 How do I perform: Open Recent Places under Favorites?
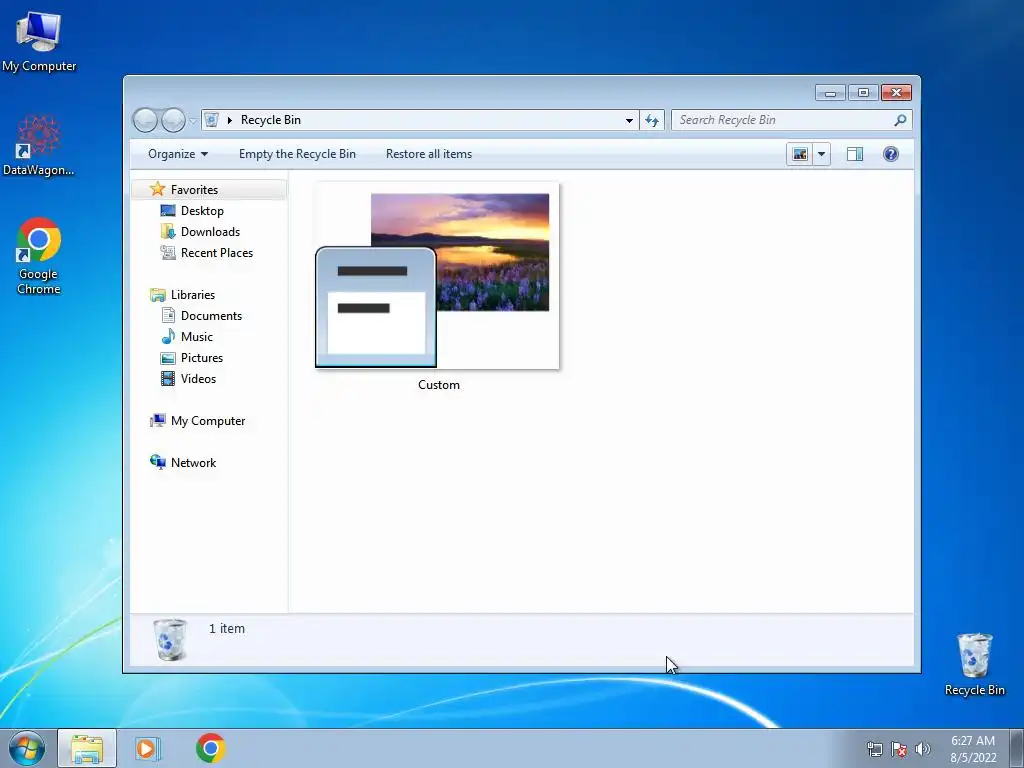coord(217,253)
